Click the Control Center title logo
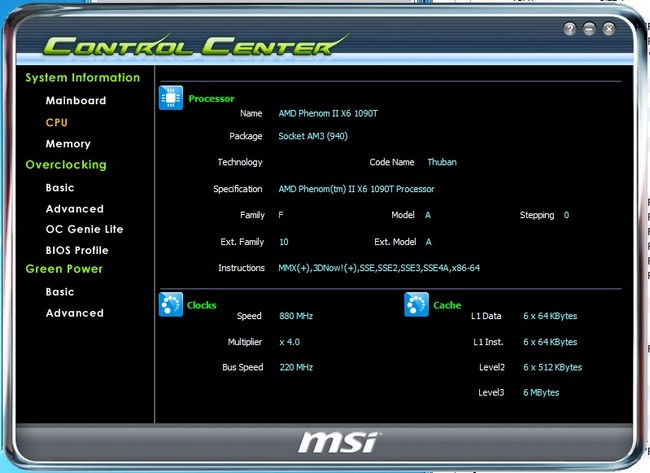This screenshot has width=650, height=473. [x=195, y=46]
